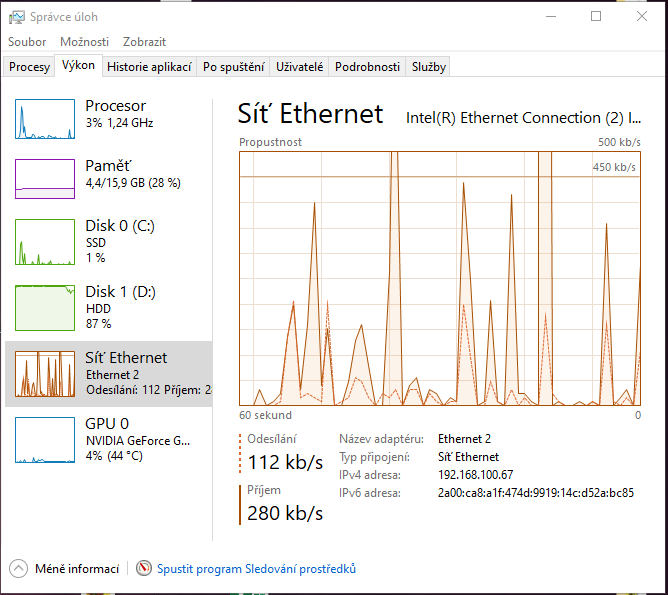This screenshot has height=595, width=668.
Task: Open Disk 1 (D:) HDD performance view
Action: [45, 308]
